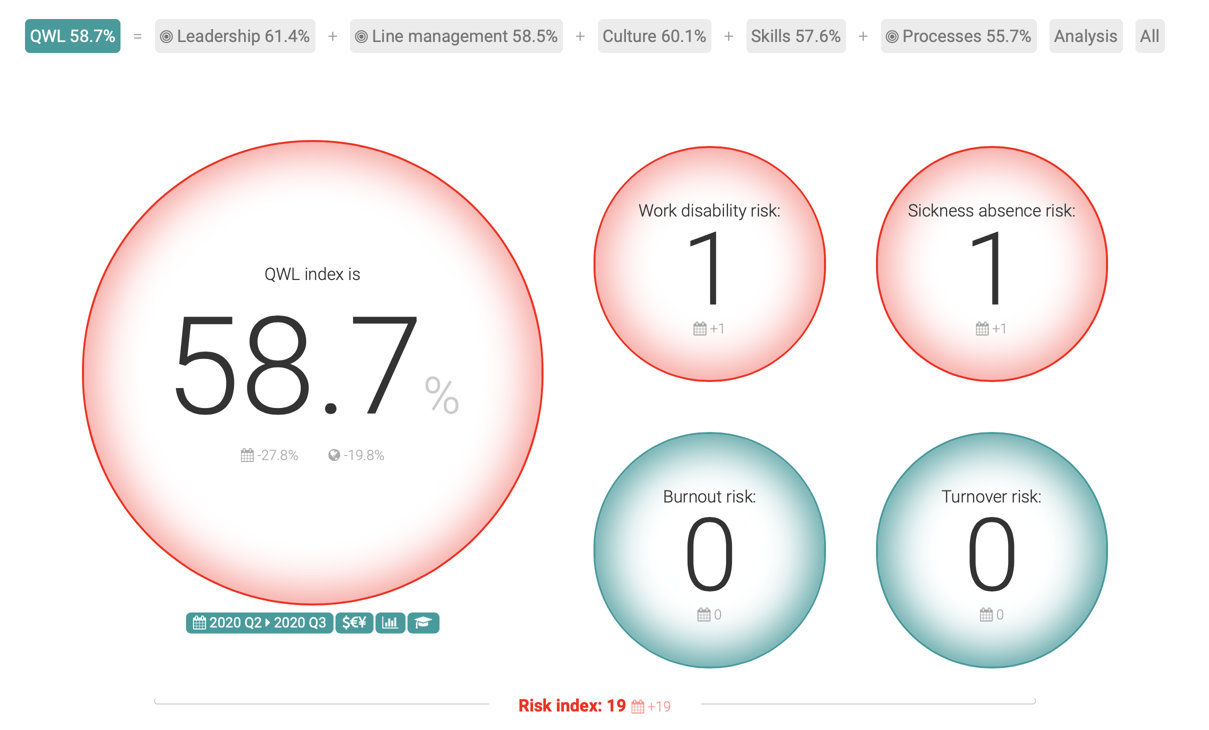Toggle the target icon beside Processes
Image resolution: width=1209 pixels, height=730 pixels.
pyautogui.click(x=894, y=36)
